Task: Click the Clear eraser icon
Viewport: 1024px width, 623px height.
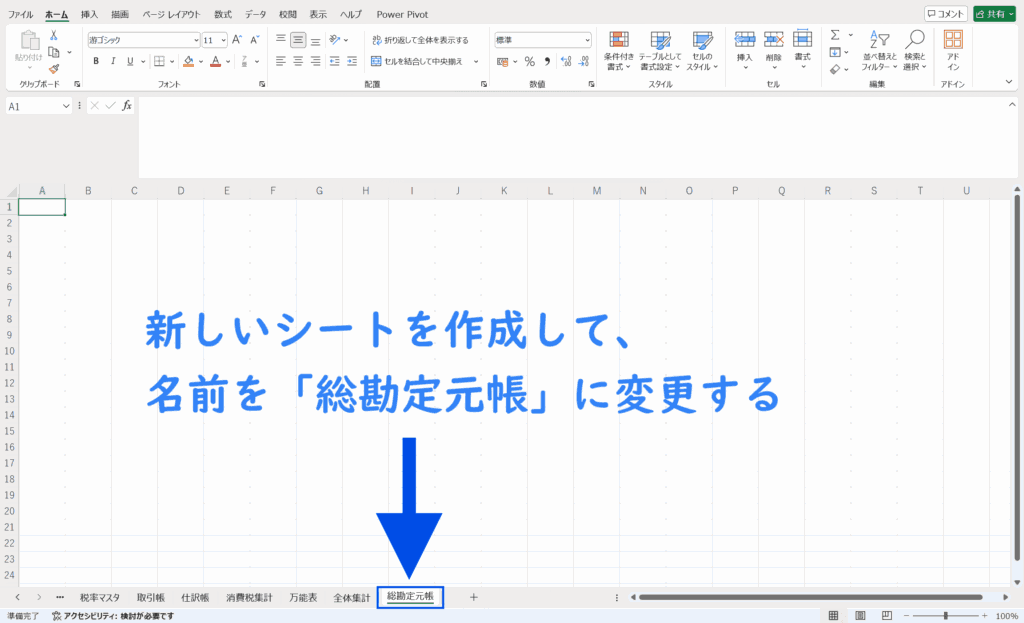Action: (835, 69)
